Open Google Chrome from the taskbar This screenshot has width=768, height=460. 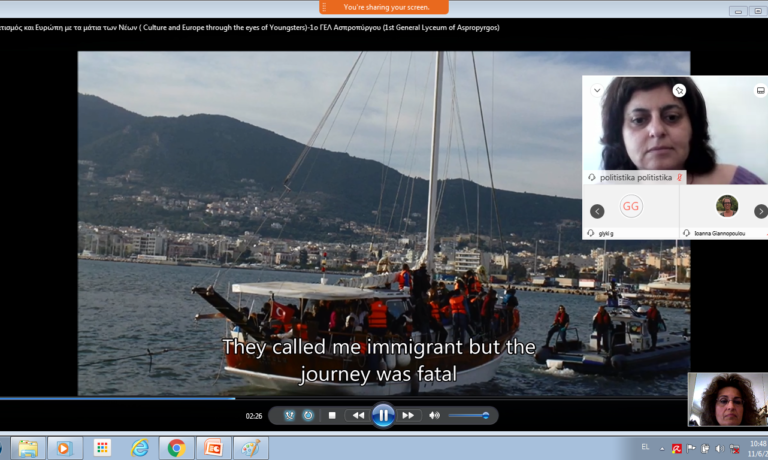coord(176,447)
